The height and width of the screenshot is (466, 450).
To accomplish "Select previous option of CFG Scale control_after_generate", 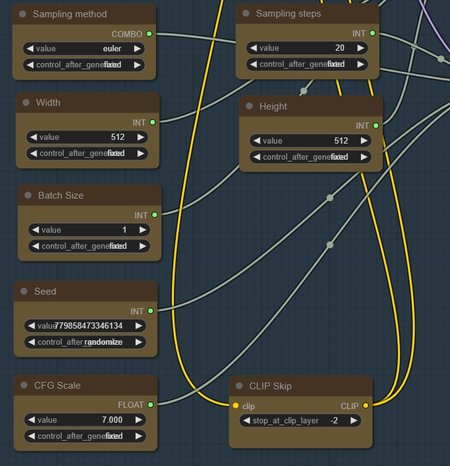I will tap(31, 436).
